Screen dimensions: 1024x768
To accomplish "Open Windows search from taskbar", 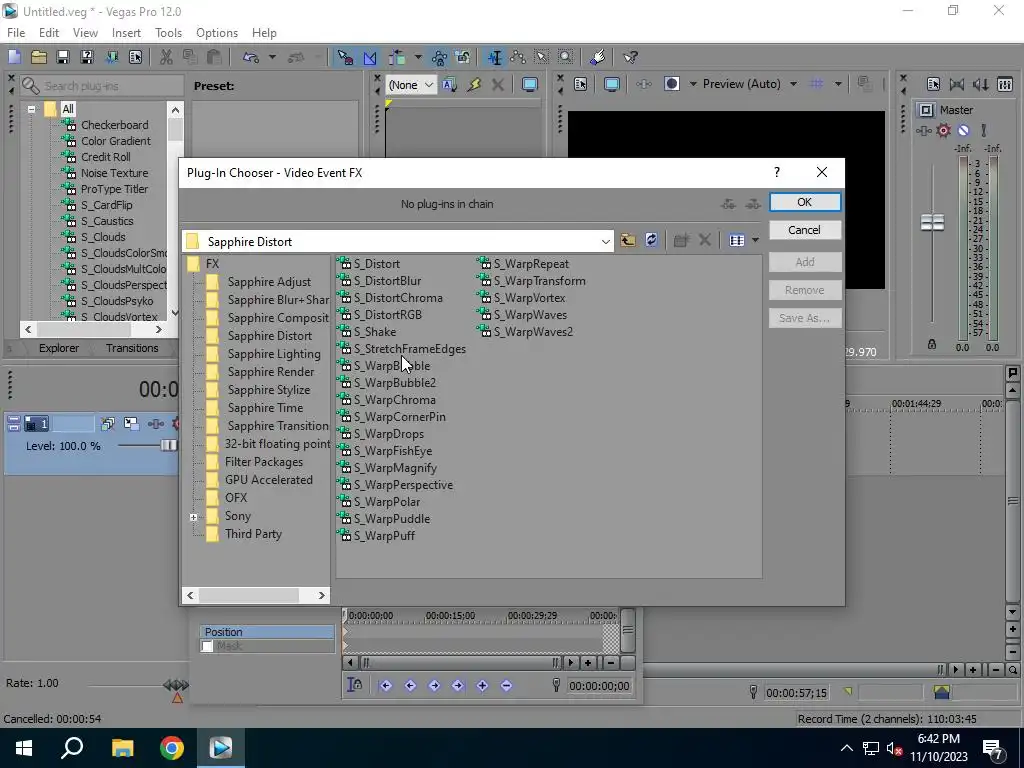I will (x=72, y=748).
